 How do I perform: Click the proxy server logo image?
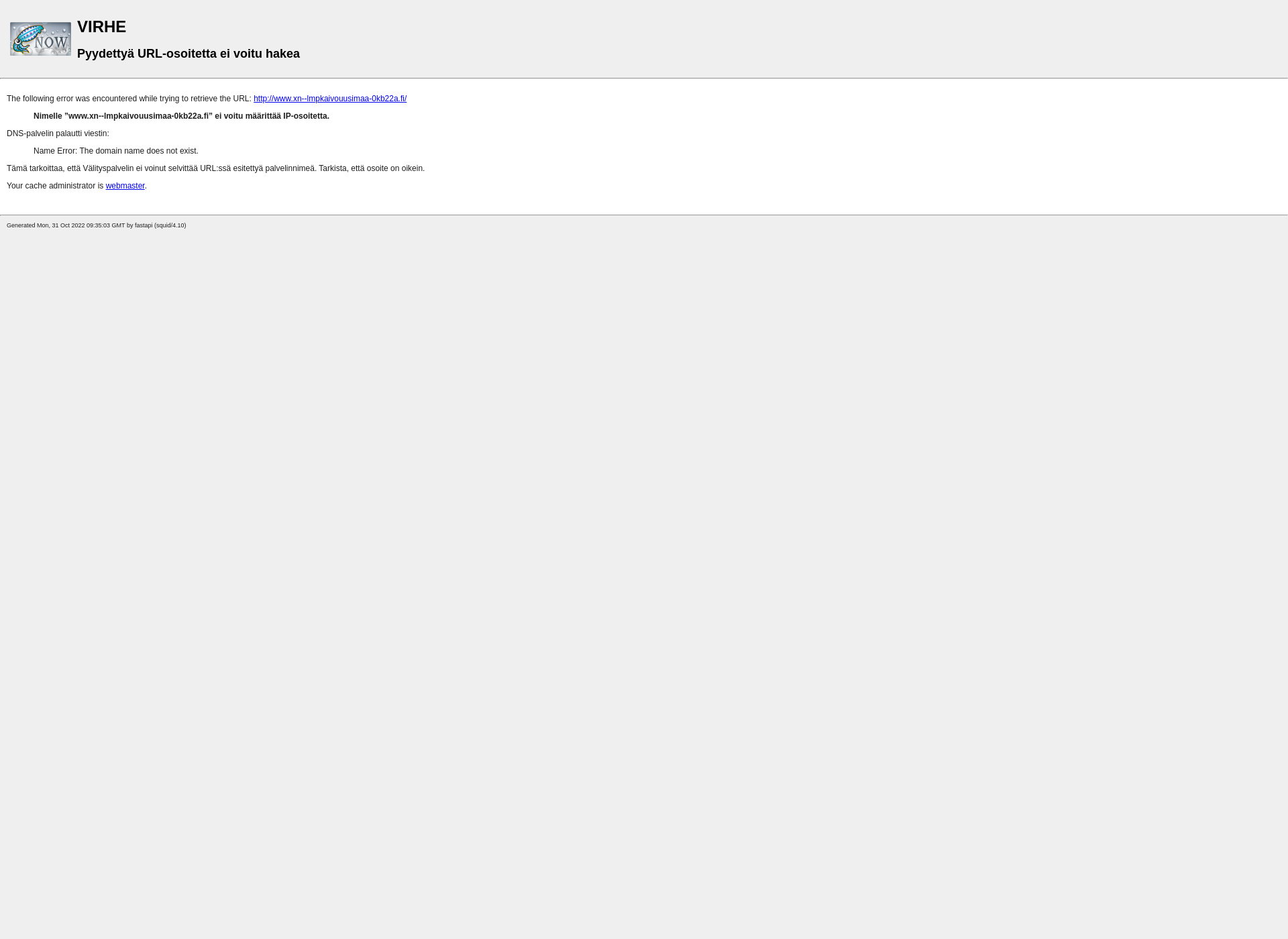point(40,38)
